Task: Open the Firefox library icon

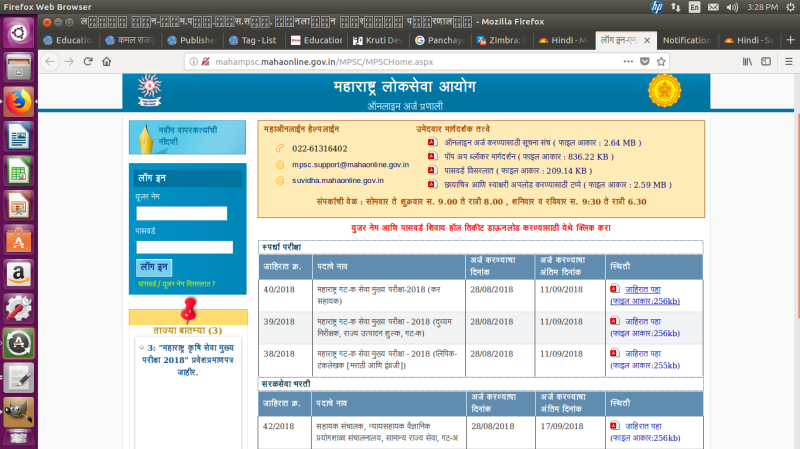Action: 747,62
